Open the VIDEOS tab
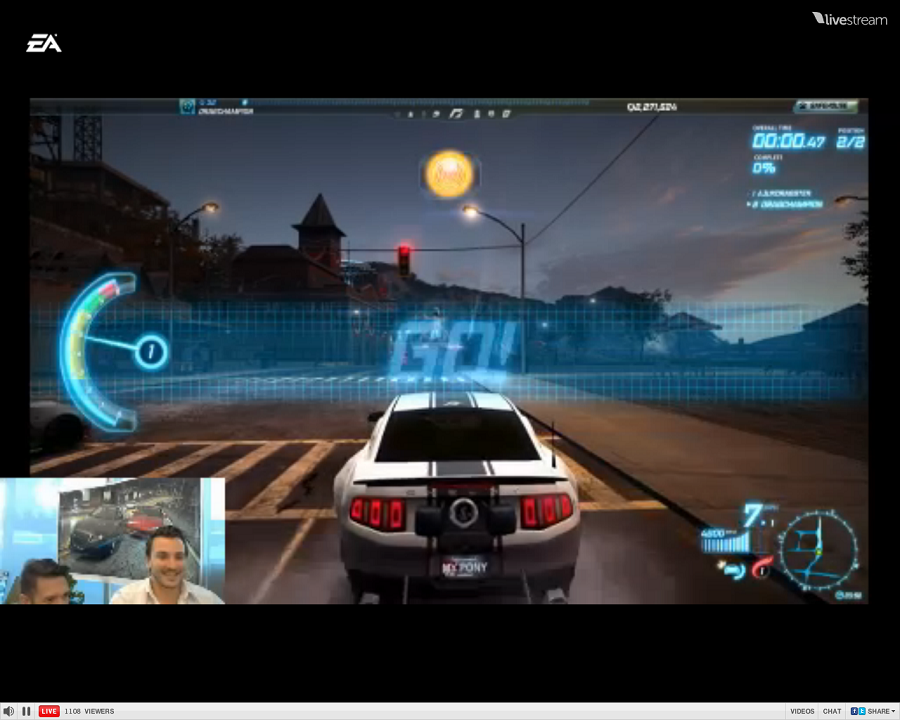 (802, 711)
